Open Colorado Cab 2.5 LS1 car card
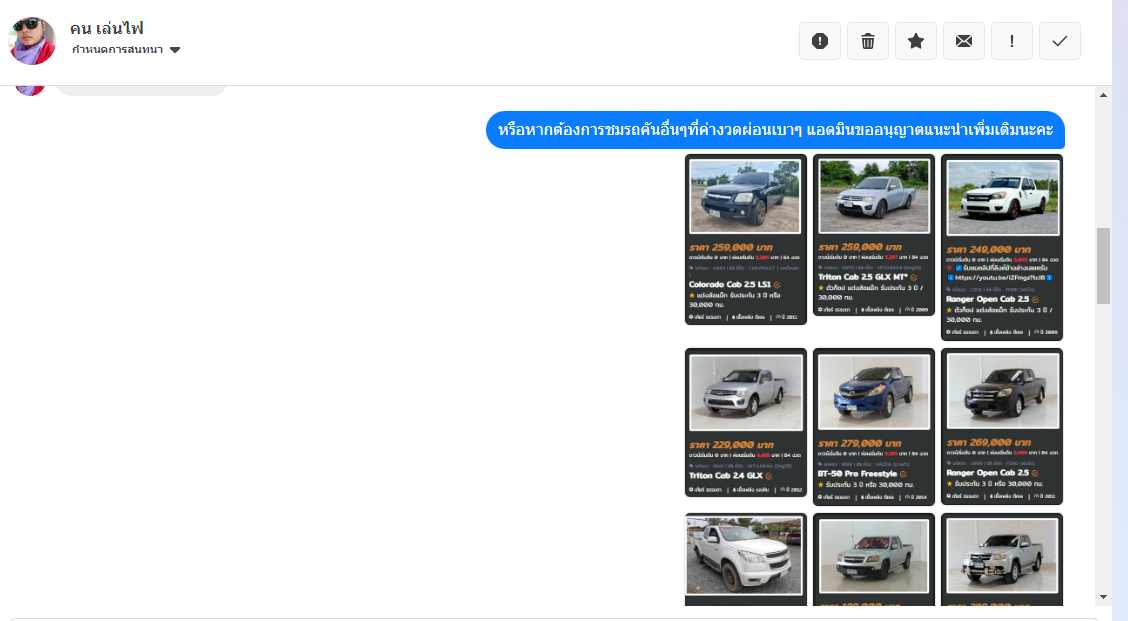 coord(745,240)
